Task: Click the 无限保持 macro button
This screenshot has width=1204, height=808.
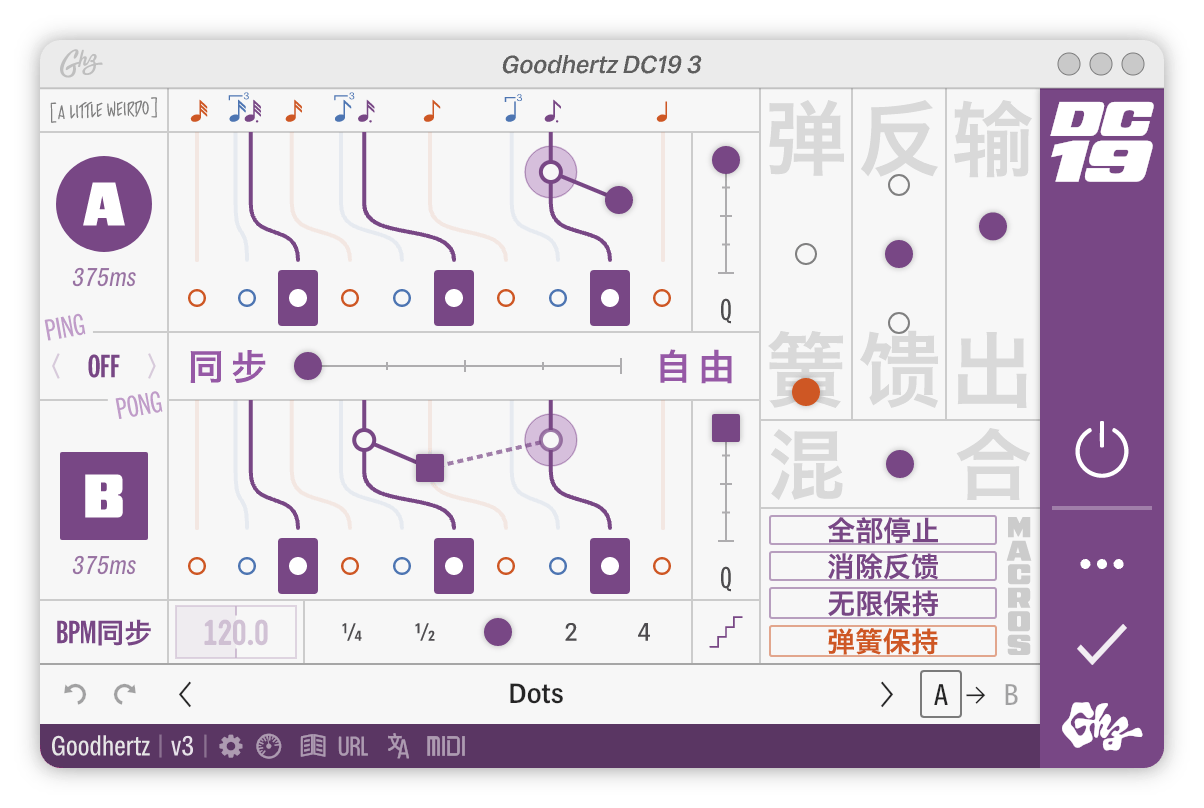Action: (x=883, y=604)
